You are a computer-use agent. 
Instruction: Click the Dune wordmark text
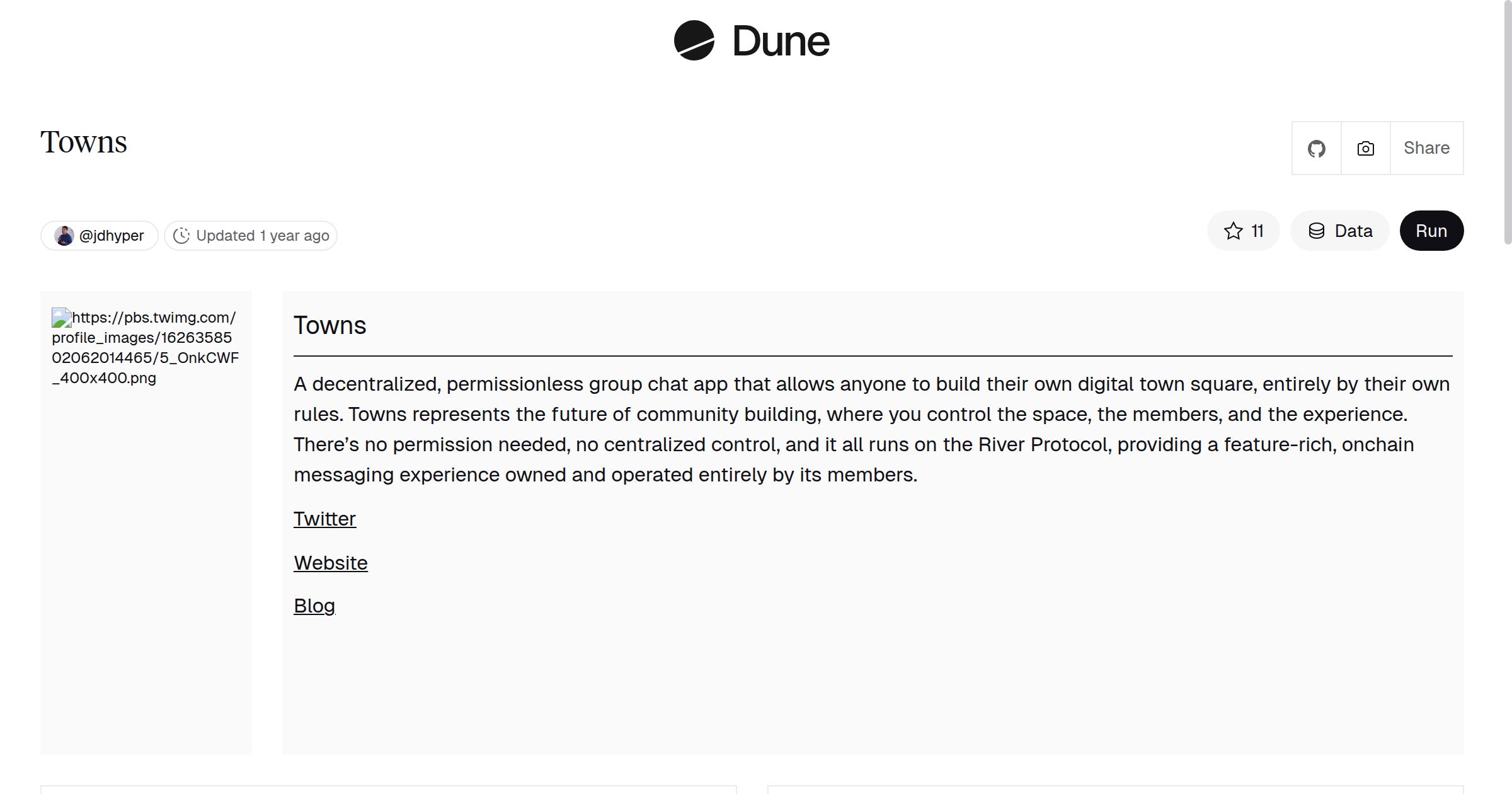pos(781,42)
